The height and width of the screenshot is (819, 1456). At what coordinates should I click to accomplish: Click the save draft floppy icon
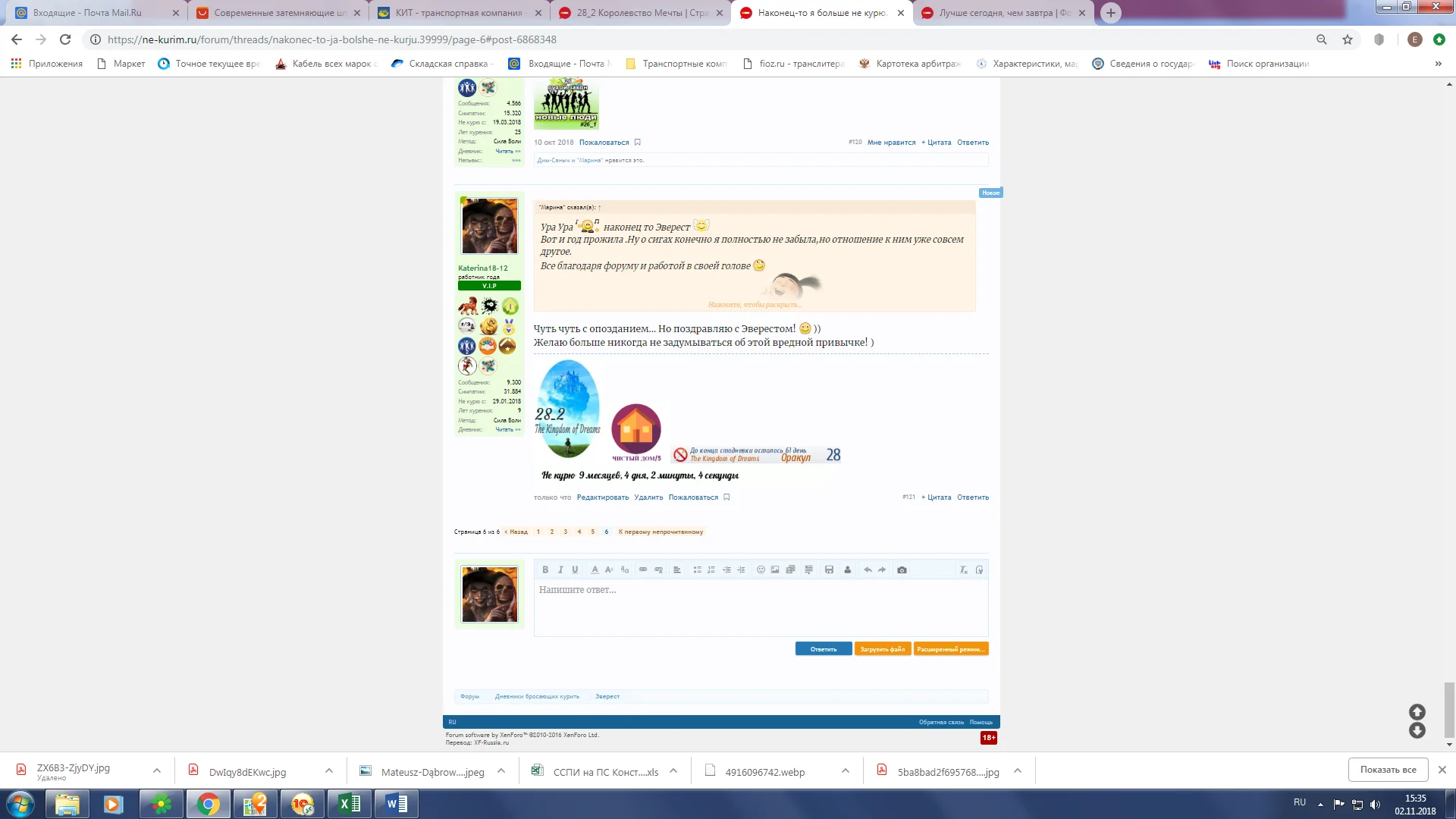coord(829,570)
